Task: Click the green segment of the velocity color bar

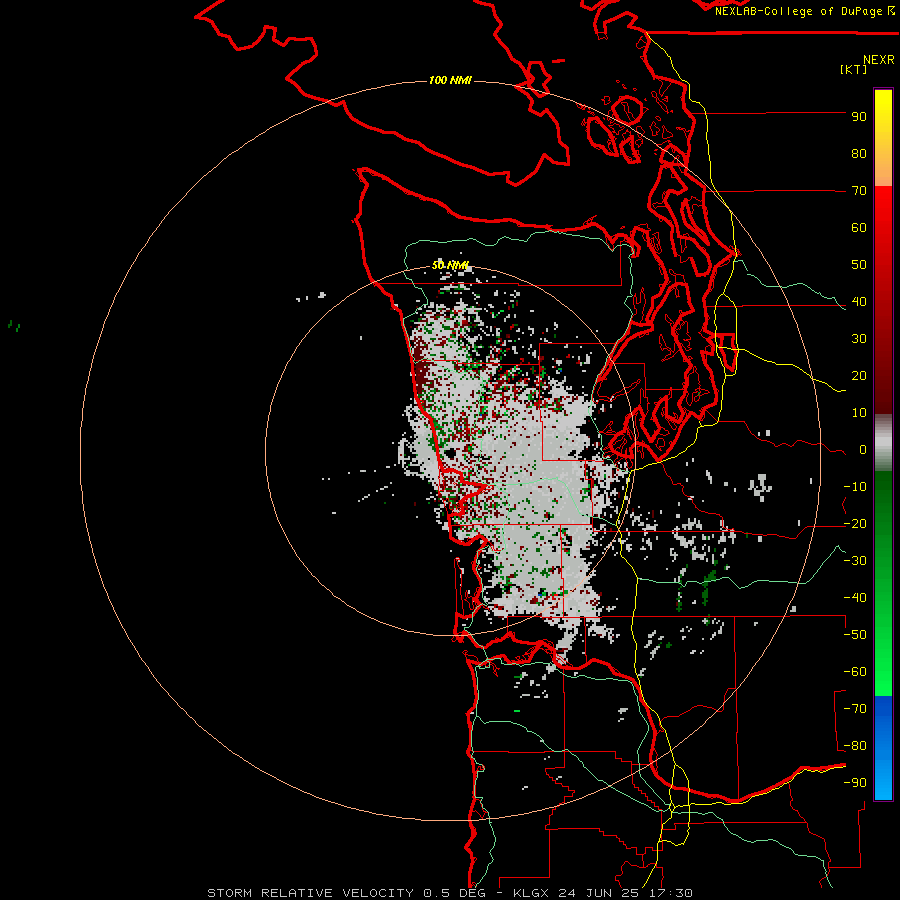Action: tap(883, 584)
